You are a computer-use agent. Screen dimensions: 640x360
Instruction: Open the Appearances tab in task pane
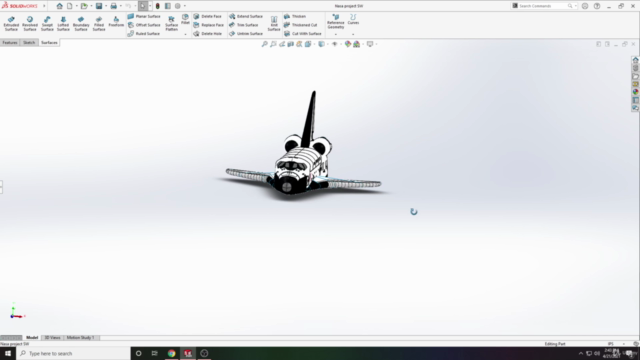point(636,92)
